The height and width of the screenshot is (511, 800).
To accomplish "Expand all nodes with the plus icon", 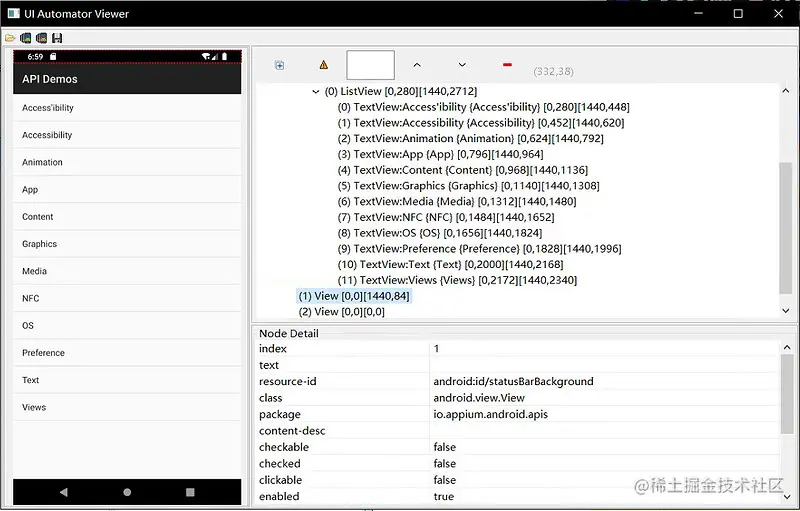I will tap(279, 65).
